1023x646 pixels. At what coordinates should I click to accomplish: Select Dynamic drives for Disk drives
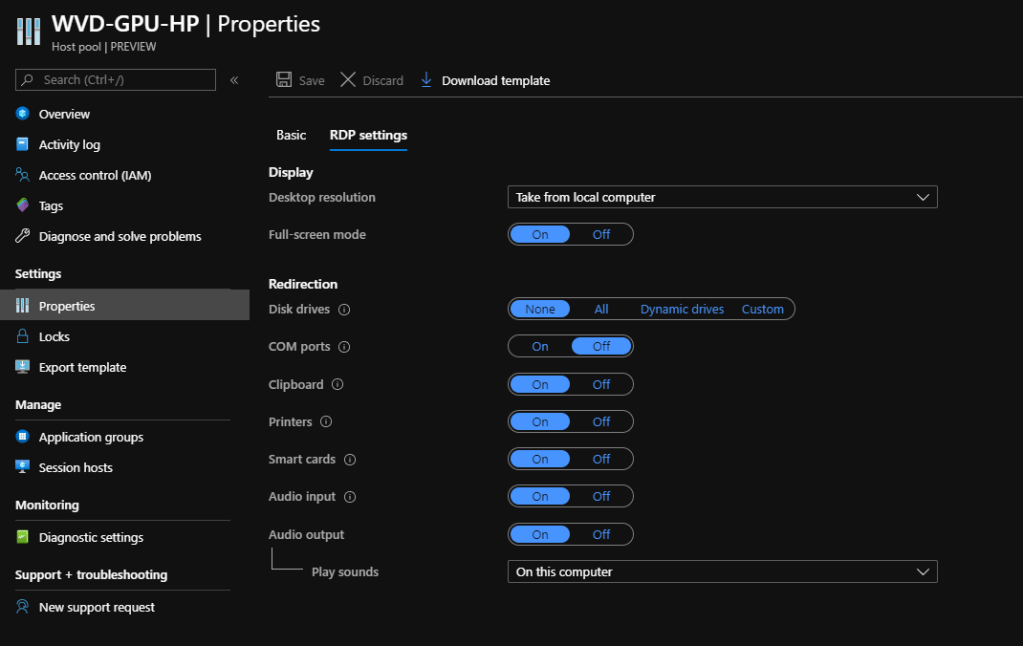(682, 310)
